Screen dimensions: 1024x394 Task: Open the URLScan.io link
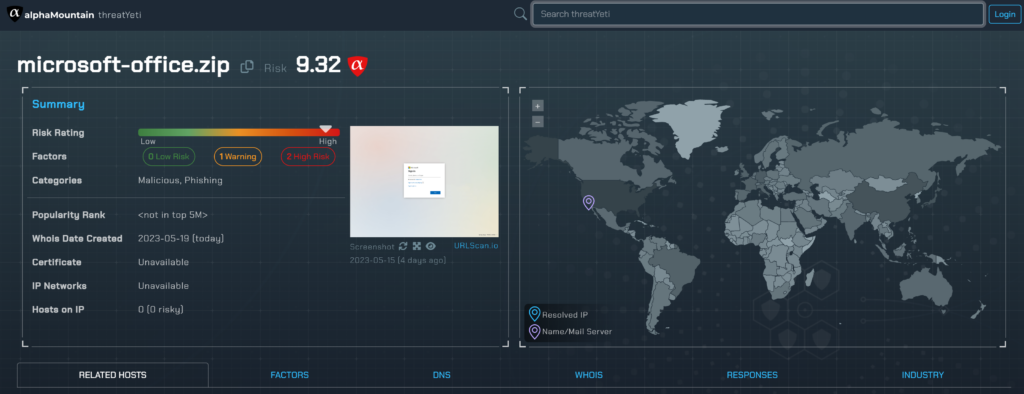pos(476,246)
